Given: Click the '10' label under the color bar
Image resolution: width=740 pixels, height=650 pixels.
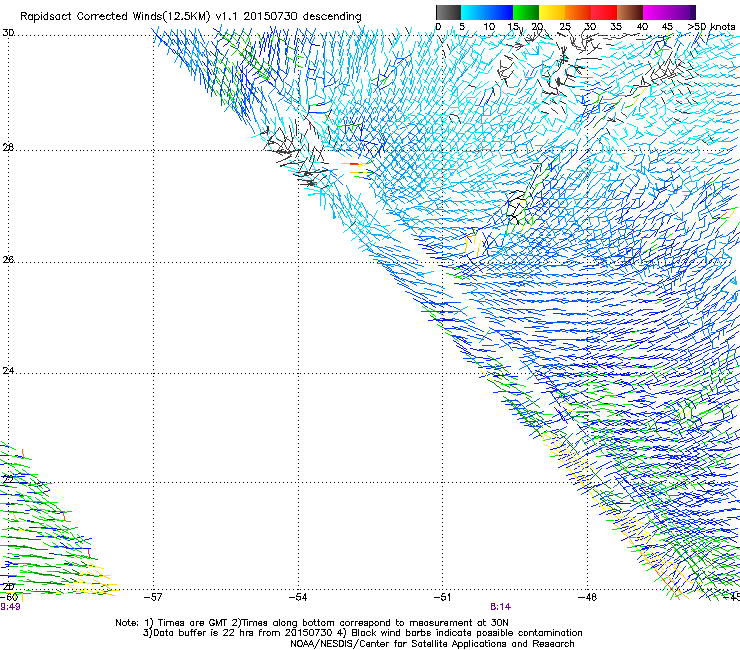Looking at the screenshot, I should pos(489,26).
